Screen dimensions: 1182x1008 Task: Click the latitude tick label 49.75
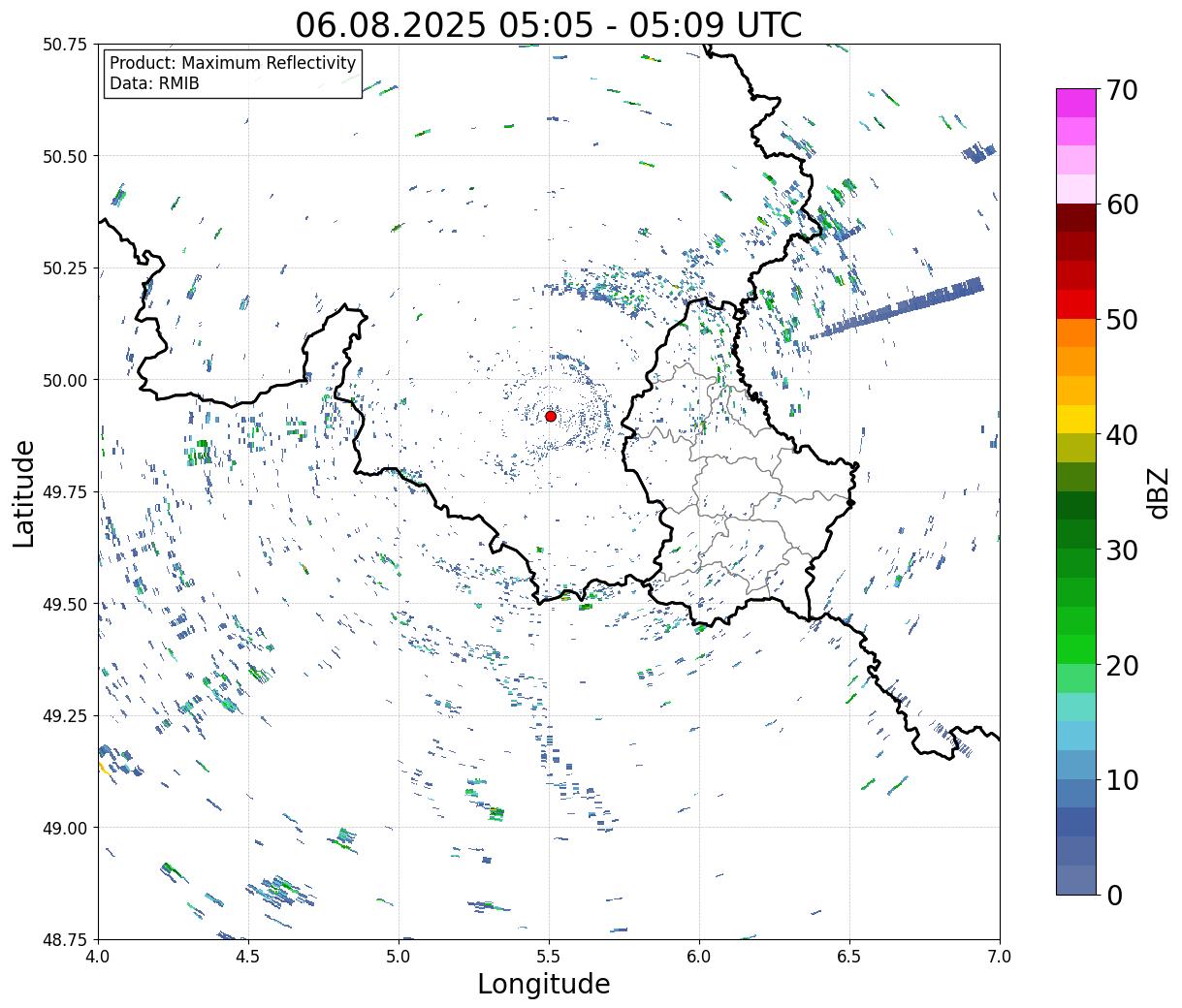65,492
